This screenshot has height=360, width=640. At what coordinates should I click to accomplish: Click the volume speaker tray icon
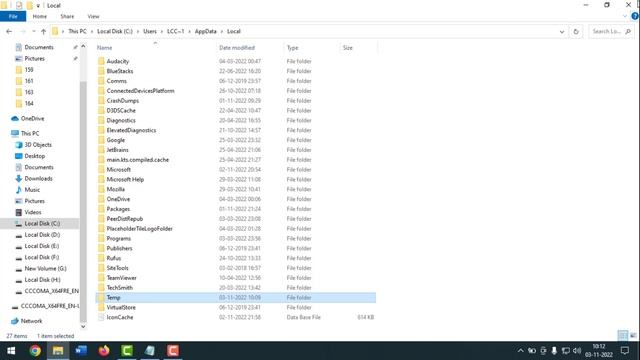[577, 351]
